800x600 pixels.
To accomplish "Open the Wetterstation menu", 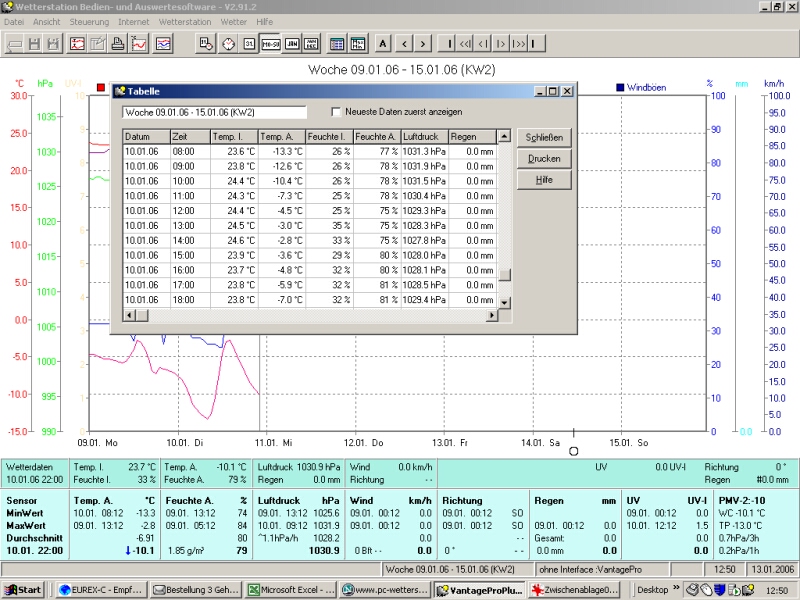I will pyautogui.click(x=185, y=21).
